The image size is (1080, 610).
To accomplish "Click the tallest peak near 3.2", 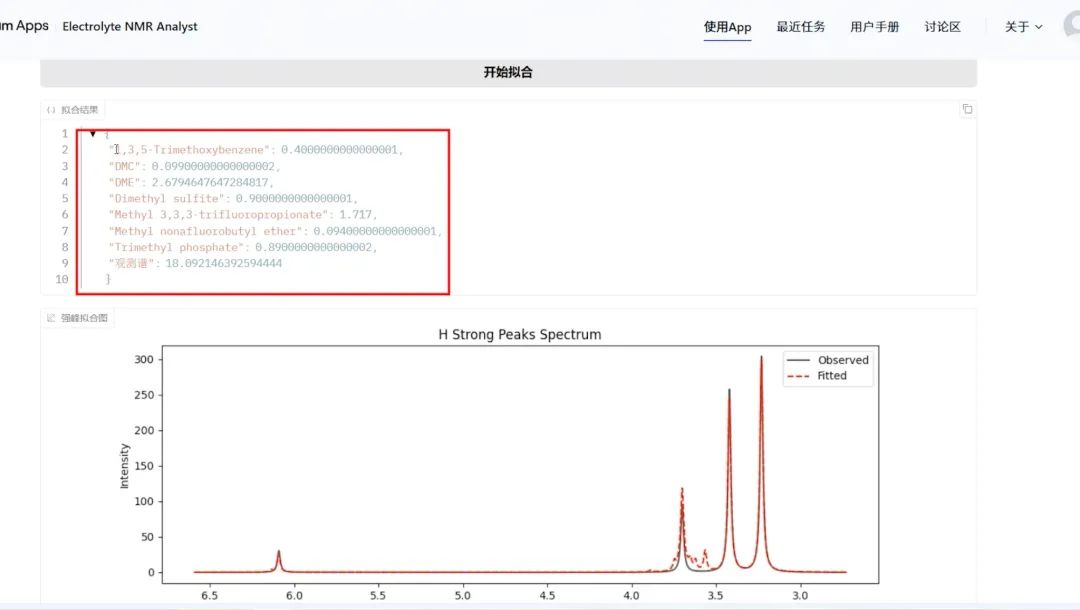I will click(x=761, y=360).
